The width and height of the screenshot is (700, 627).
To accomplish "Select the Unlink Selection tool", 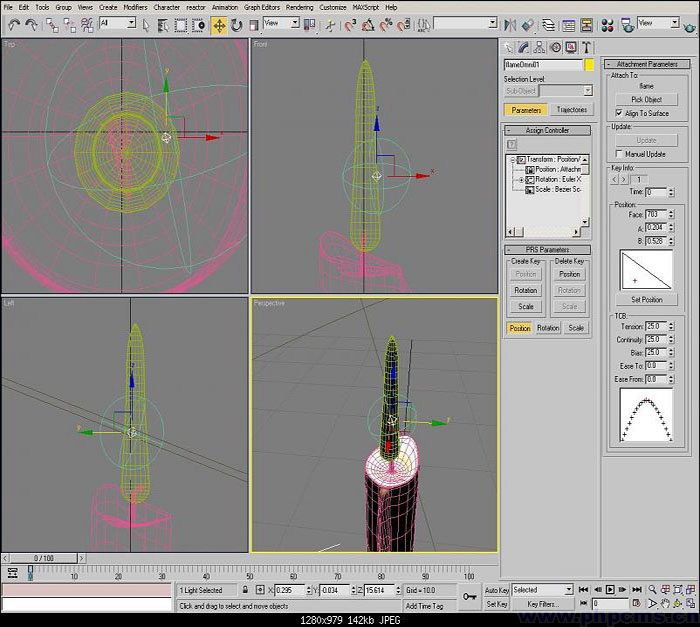I will [x=70, y=25].
